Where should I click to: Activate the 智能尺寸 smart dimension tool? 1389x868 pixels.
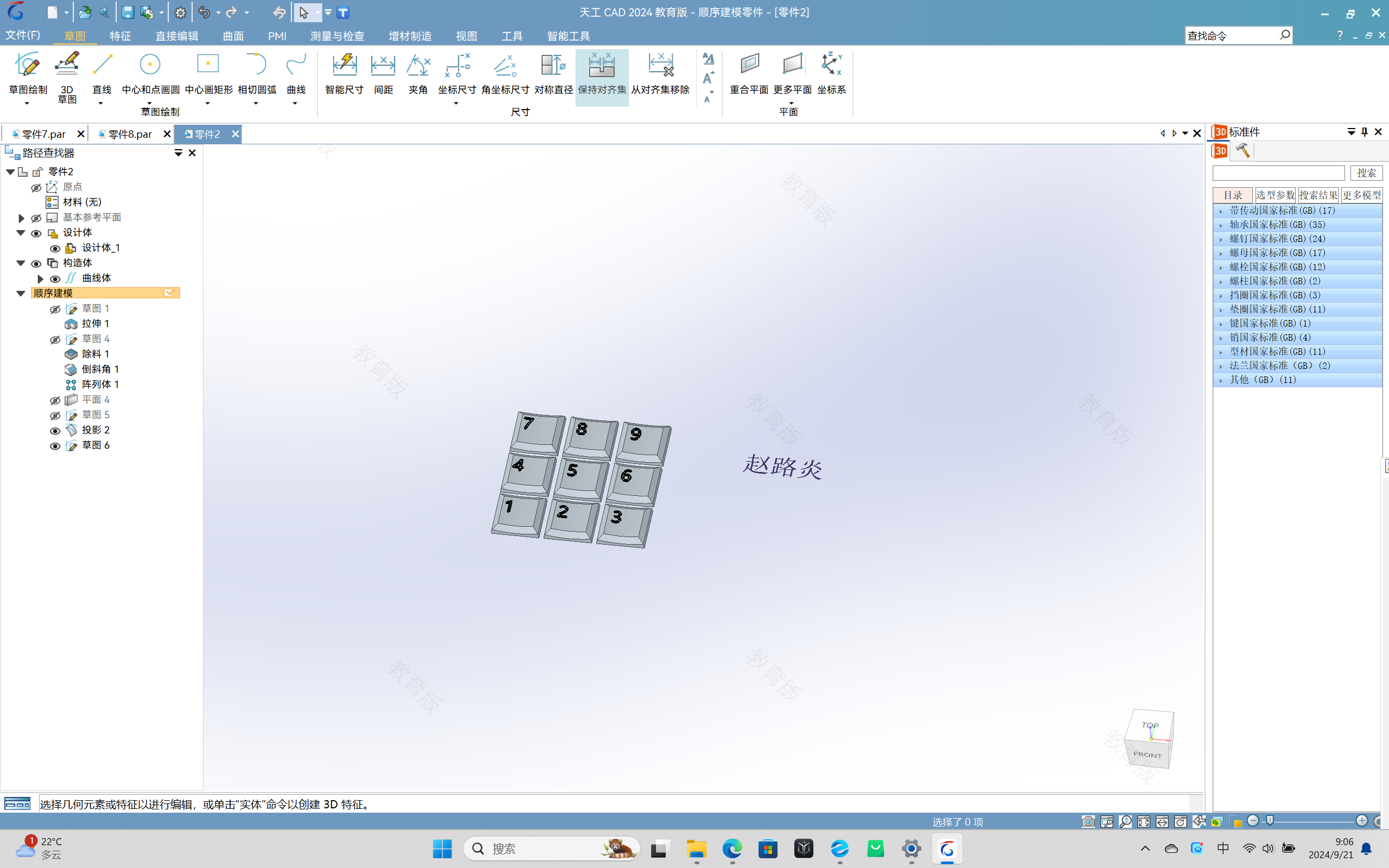click(345, 73)
